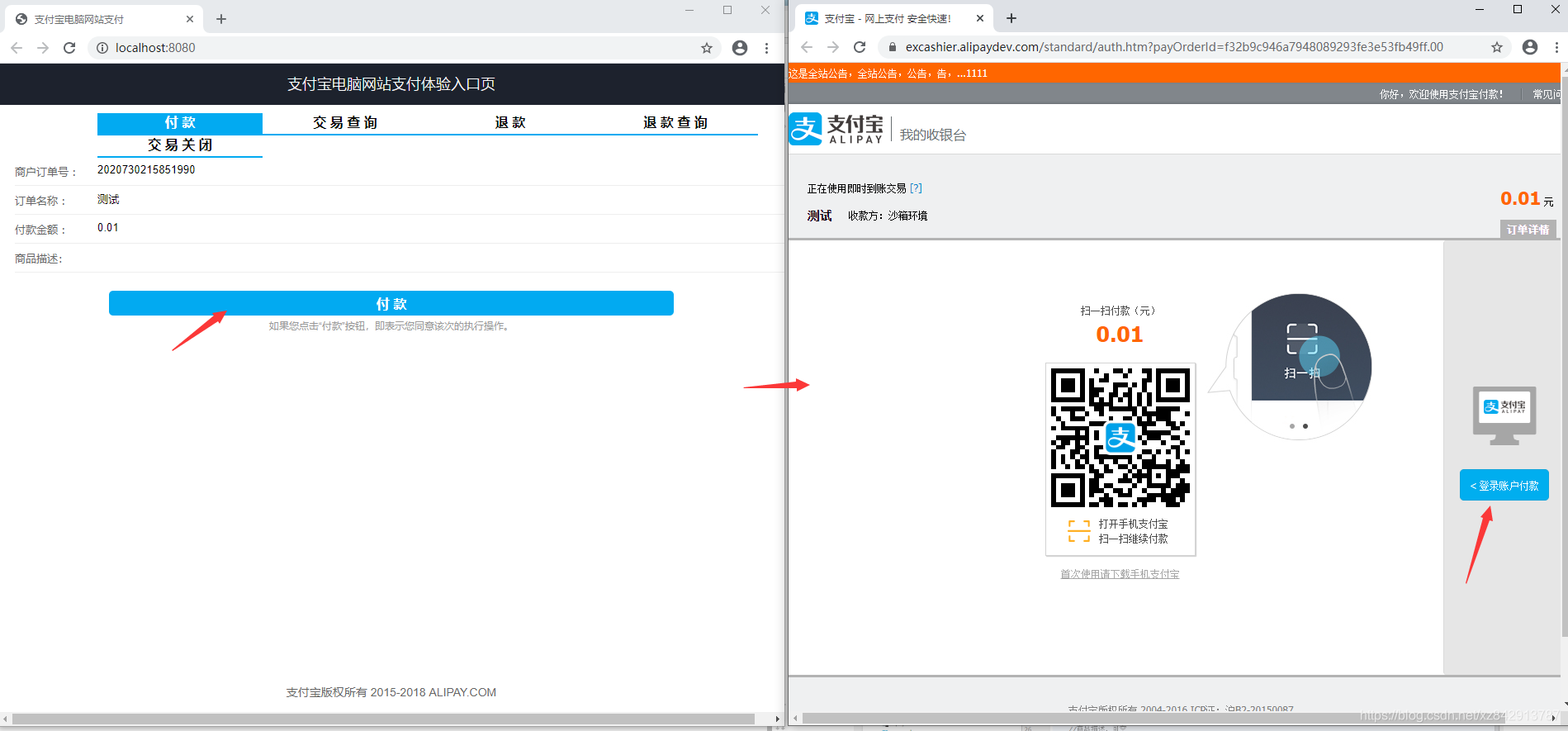Click the orange site-wide announcement banner
The width and height of the screenshot is (1568, 731).
(x=1174, y=74)
